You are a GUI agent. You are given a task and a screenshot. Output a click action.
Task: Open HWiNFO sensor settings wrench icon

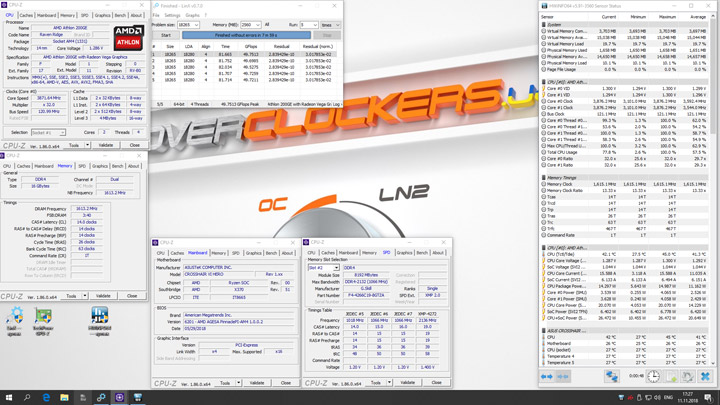[x=687, y=376]
